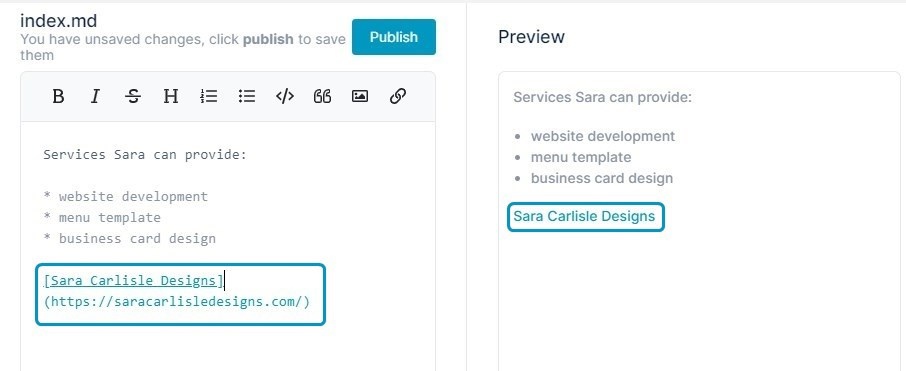Insert a code block
The image size is (906, 371).
pyautogui.click(x=285, y=96)
